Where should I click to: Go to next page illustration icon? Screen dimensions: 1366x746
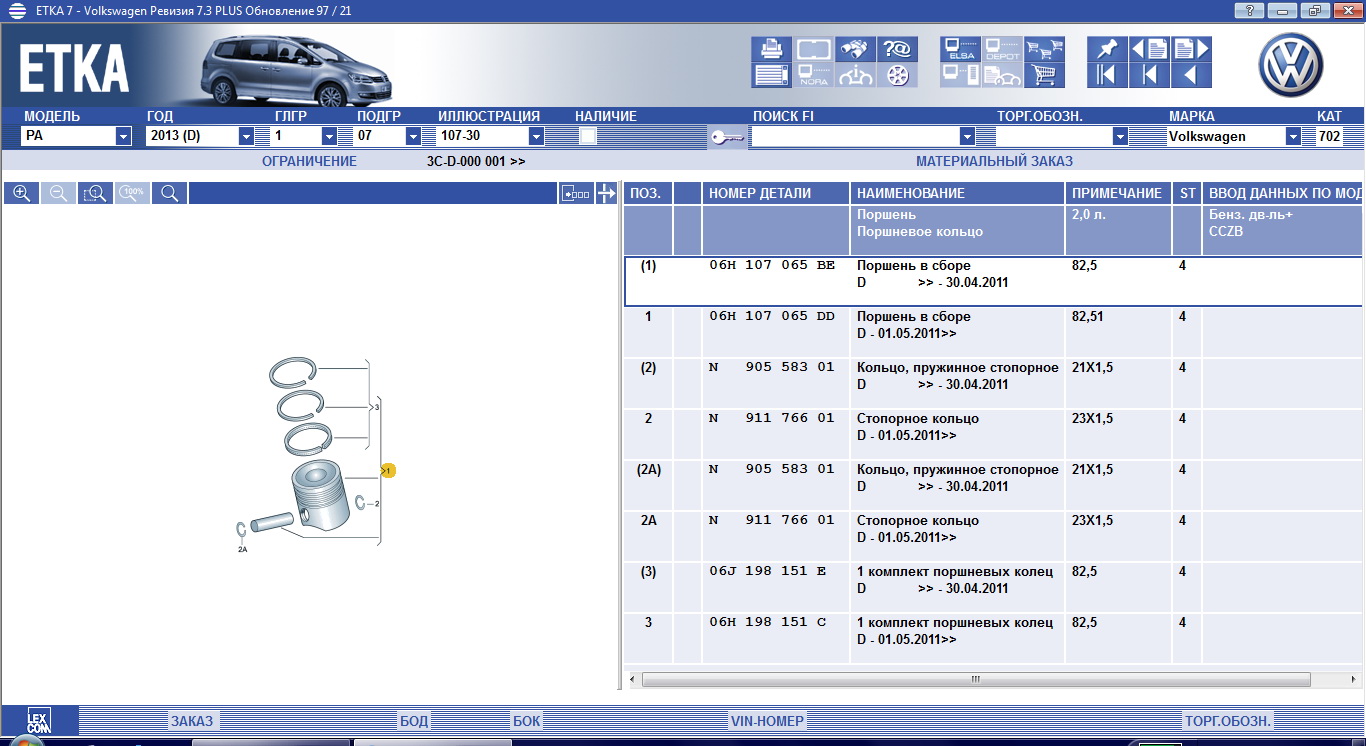pyautogui.click(x=1191, y=49)
